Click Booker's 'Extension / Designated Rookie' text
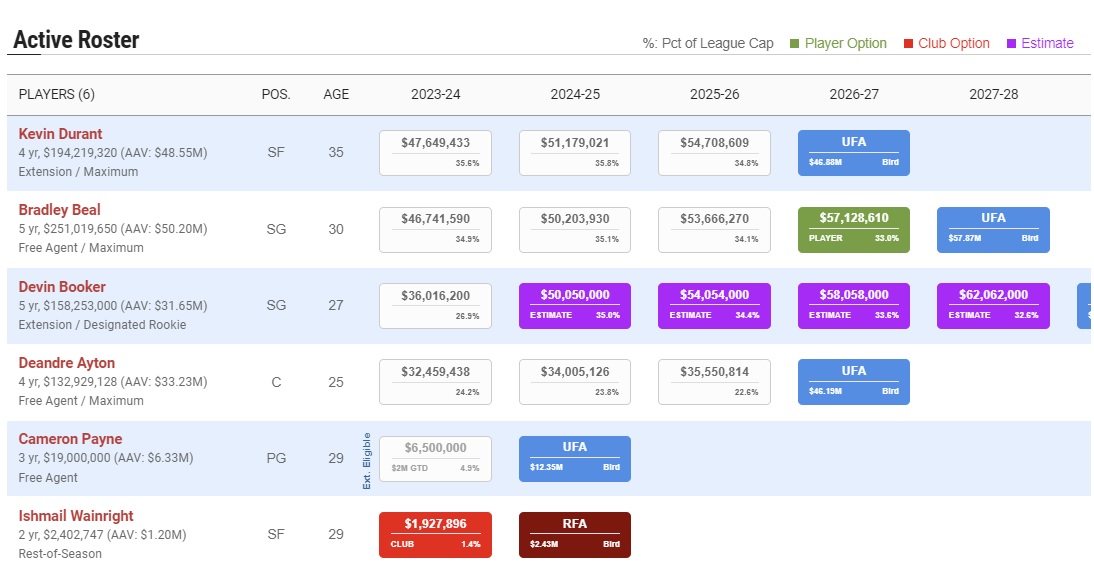The width and height of the screenshot is (1094, 588). coord(102,325)
